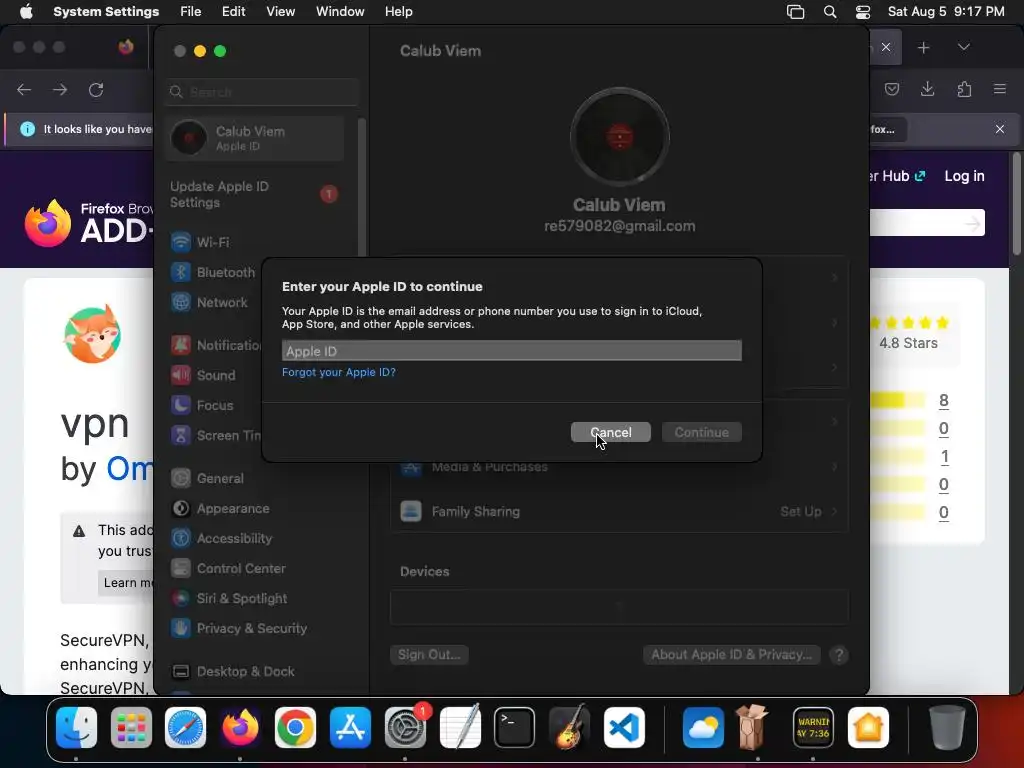Open Visual Studio Code from the Dock
The image size is (1024, 768).
pos(624,728)
